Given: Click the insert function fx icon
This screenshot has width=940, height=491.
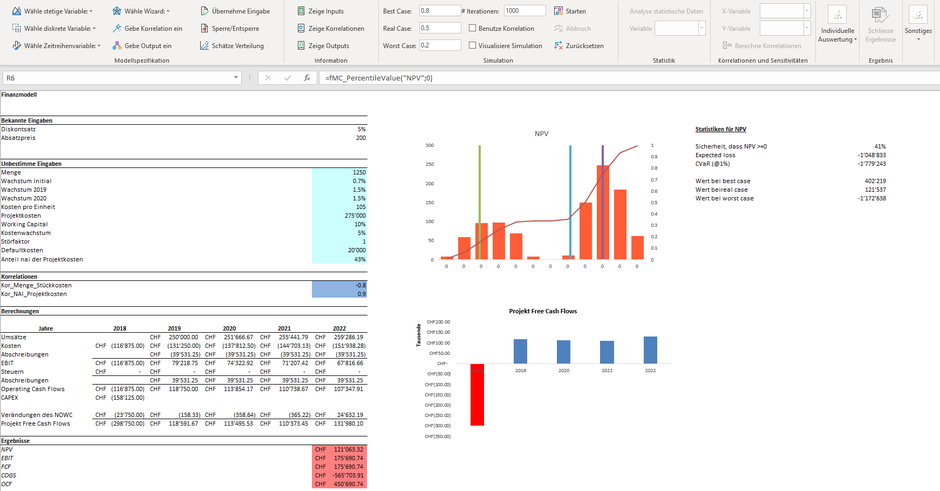Looking at the screenshot, I should pyautogui.click(x=306, y=78).
